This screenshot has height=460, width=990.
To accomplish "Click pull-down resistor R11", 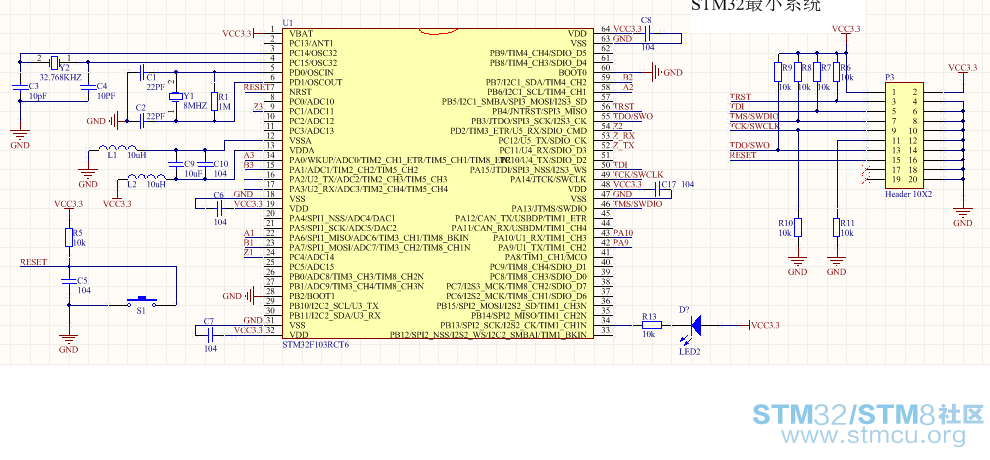I will pos(837,227).
